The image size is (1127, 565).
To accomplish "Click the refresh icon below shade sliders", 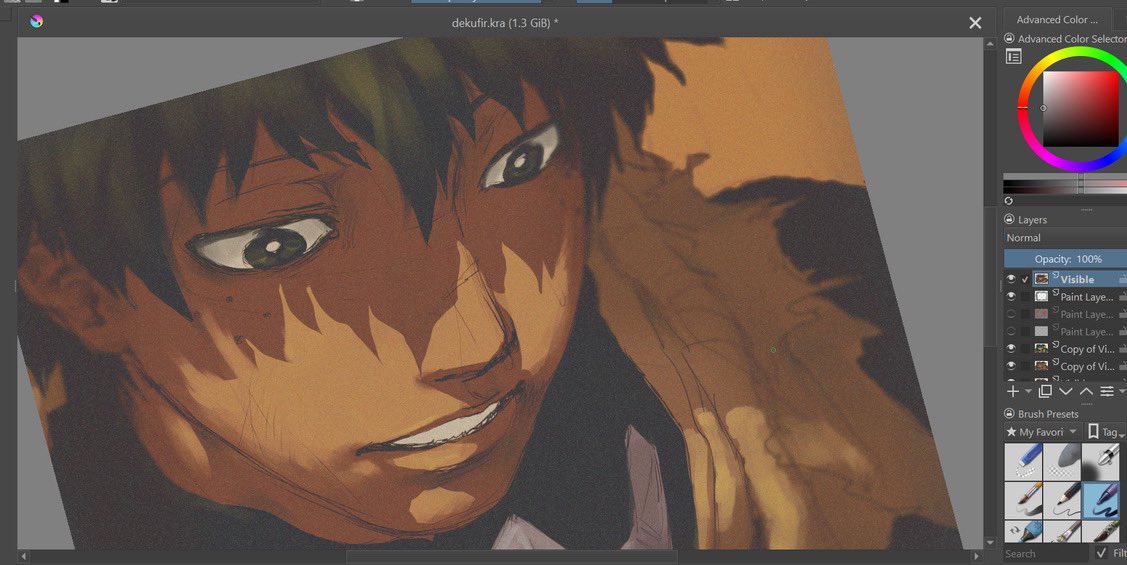I will click(x=1008, y=201).
